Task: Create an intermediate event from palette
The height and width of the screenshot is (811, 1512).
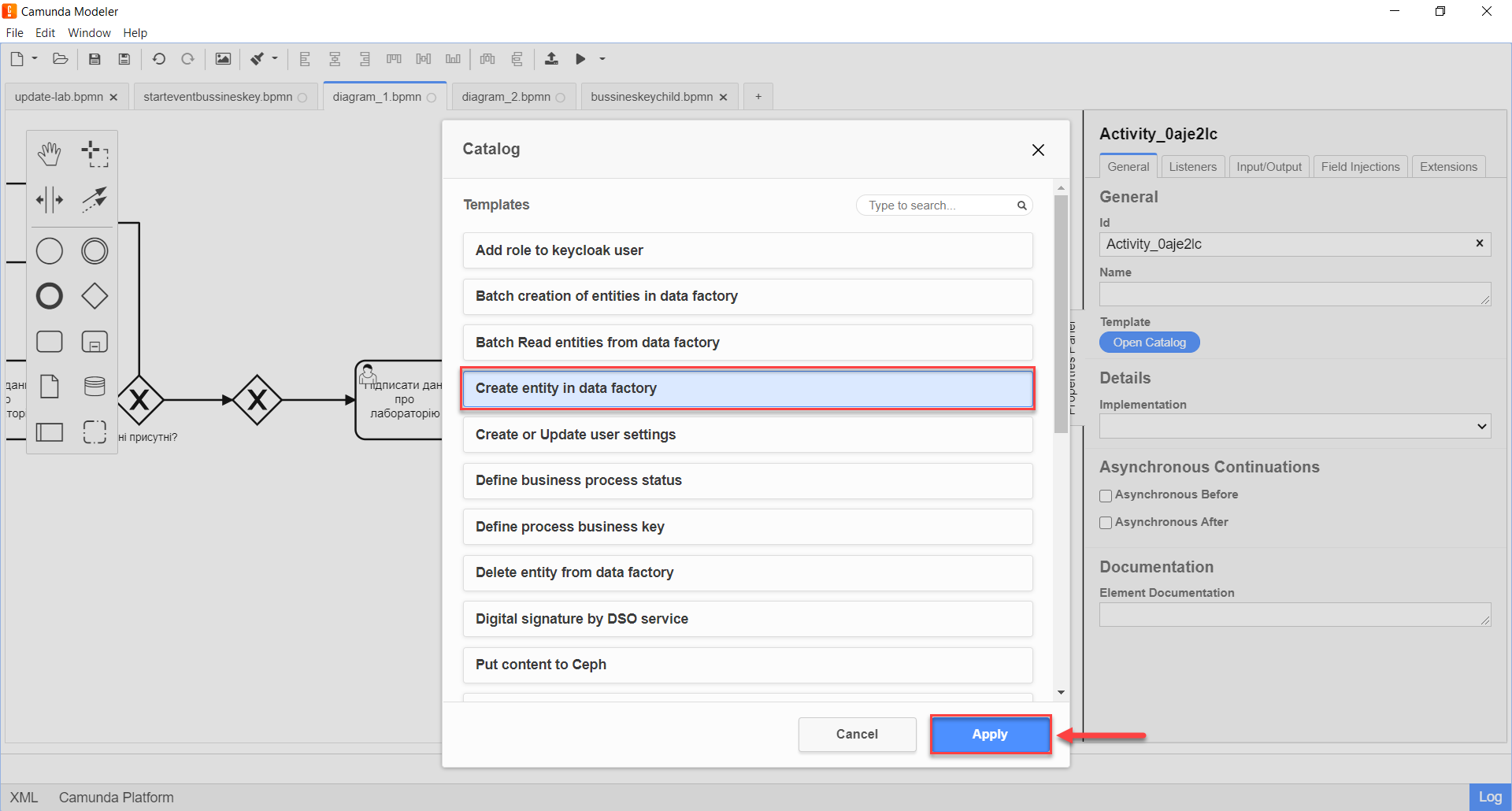Action: (x=94, y=251)
